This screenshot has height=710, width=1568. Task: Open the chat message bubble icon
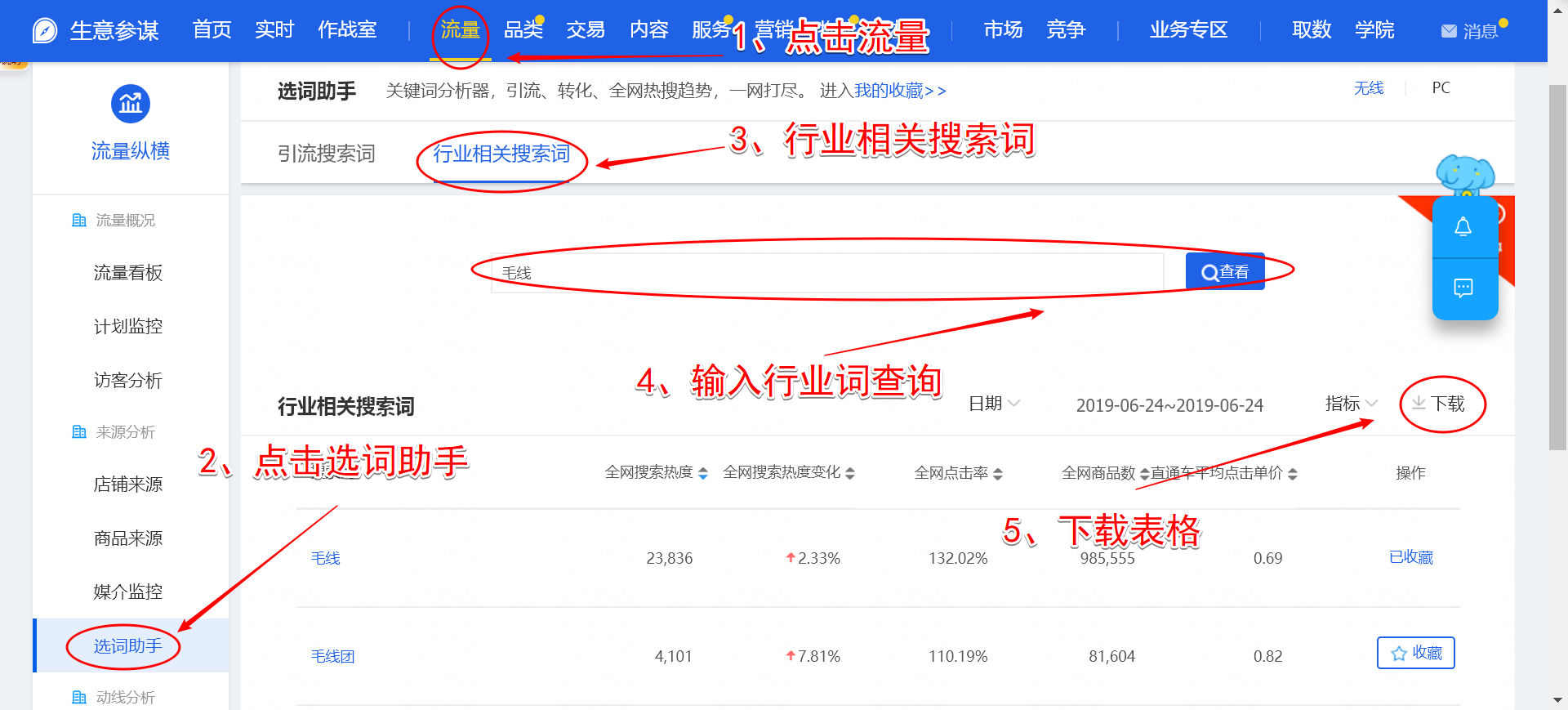click(1463, 288)
